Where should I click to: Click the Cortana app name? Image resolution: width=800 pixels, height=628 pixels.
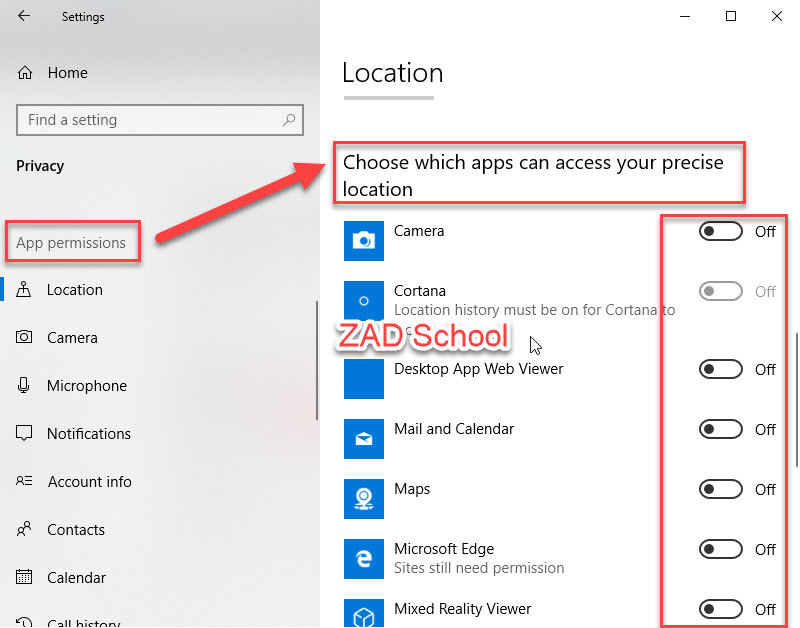(420, 291)
